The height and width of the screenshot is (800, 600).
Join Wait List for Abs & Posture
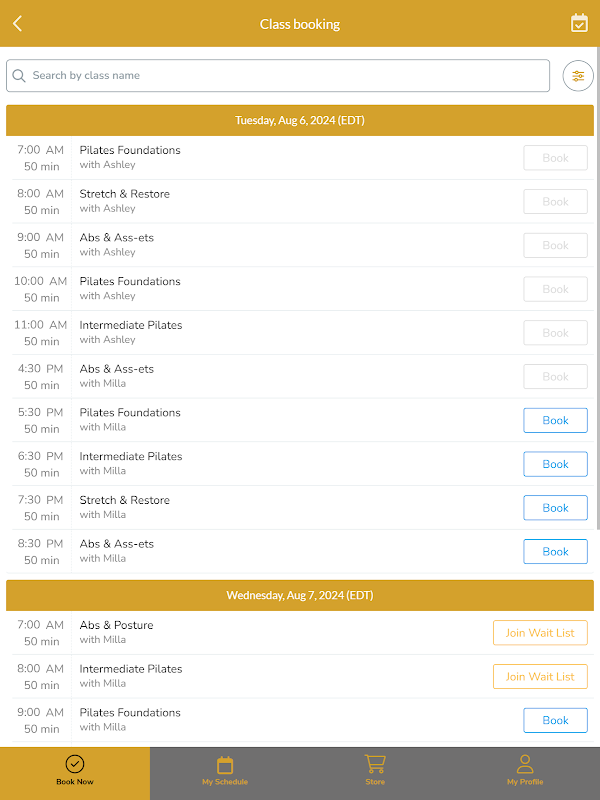(x=540, y=633)
